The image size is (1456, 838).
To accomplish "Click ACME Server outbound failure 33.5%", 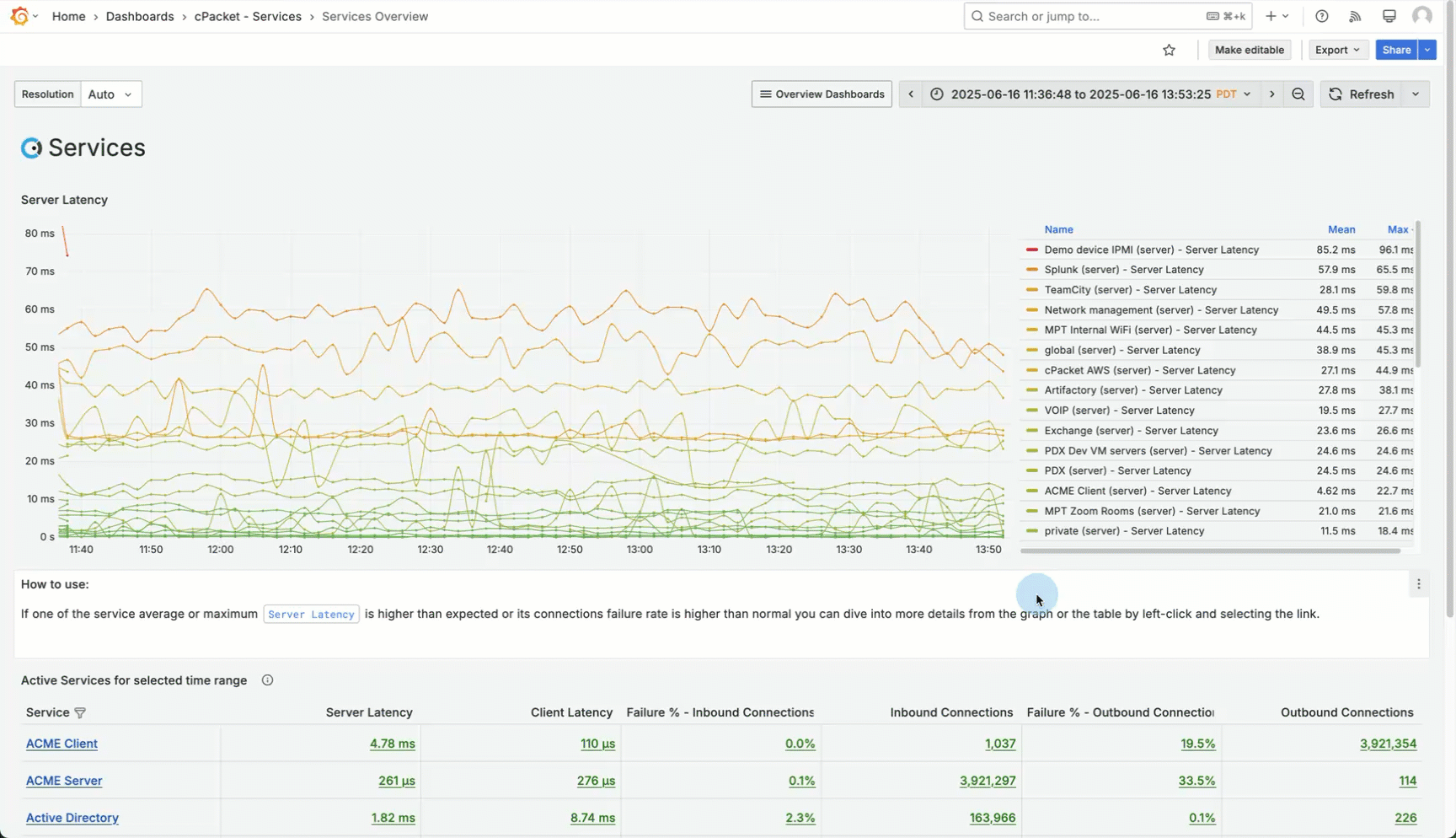I will point(1196,781).
